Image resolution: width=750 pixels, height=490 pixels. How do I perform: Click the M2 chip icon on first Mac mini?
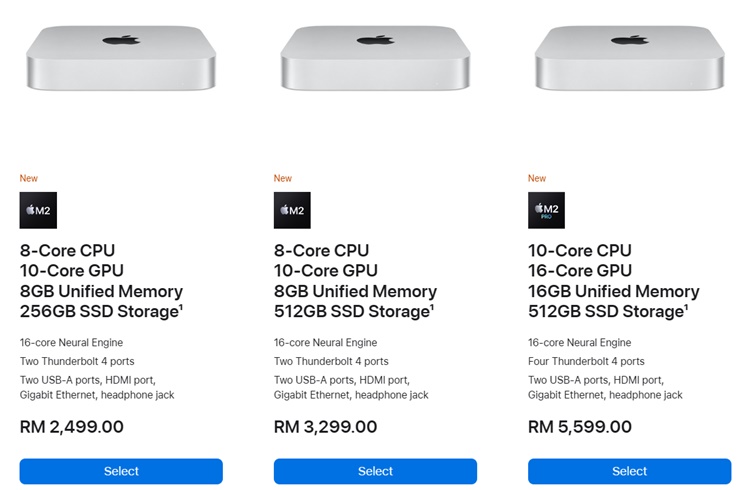(x=38, y=210)
